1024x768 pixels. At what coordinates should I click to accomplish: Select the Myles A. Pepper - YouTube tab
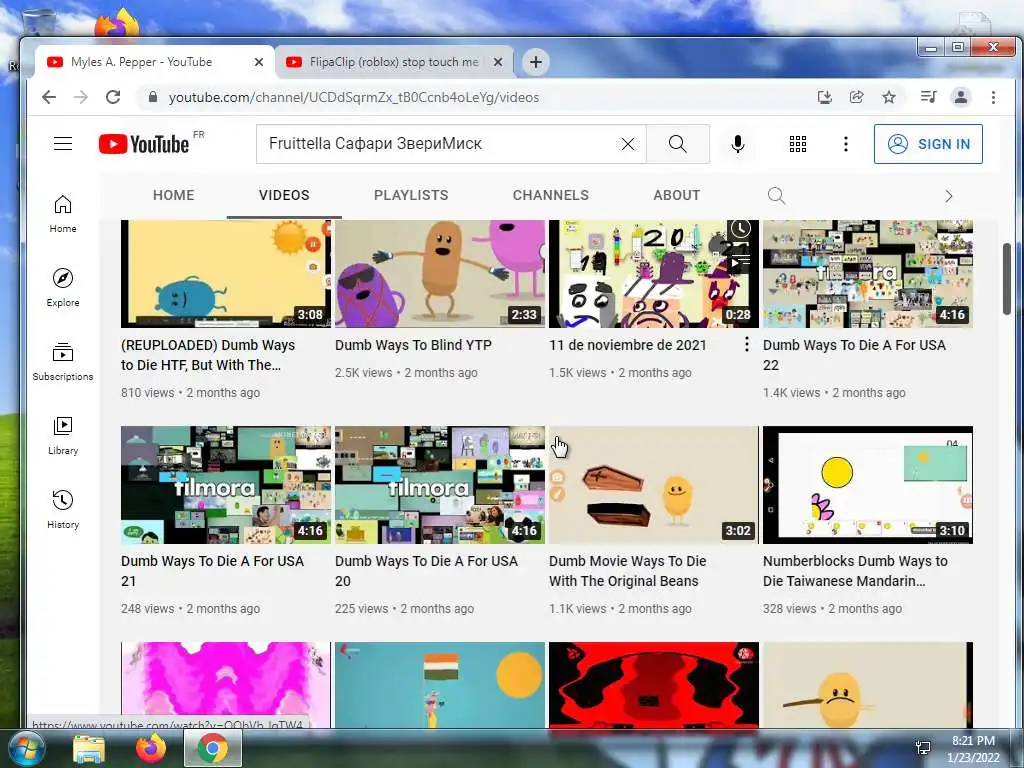coord(153,62)
